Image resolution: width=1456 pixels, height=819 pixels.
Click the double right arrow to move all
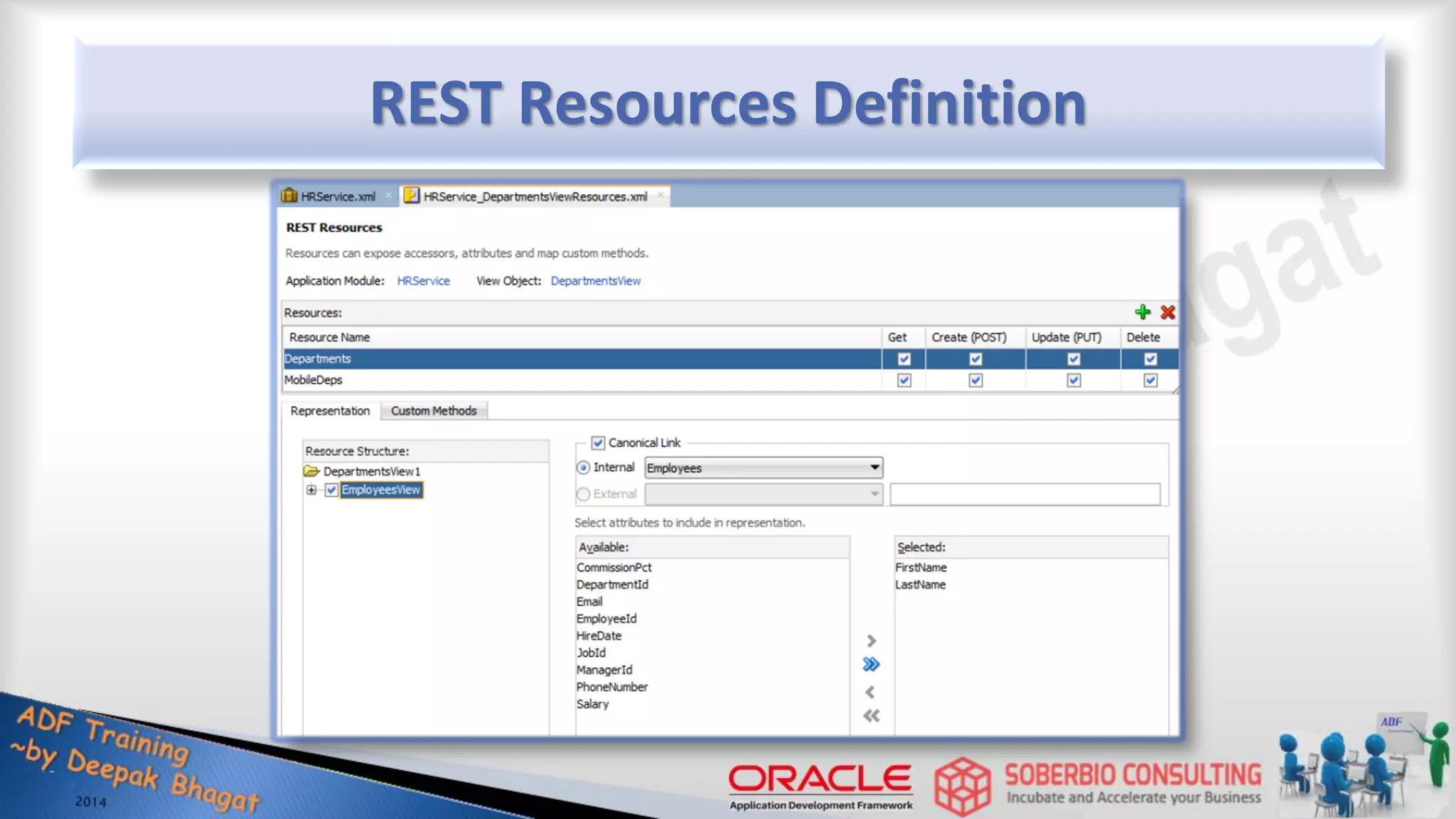(x=871, y=665)
